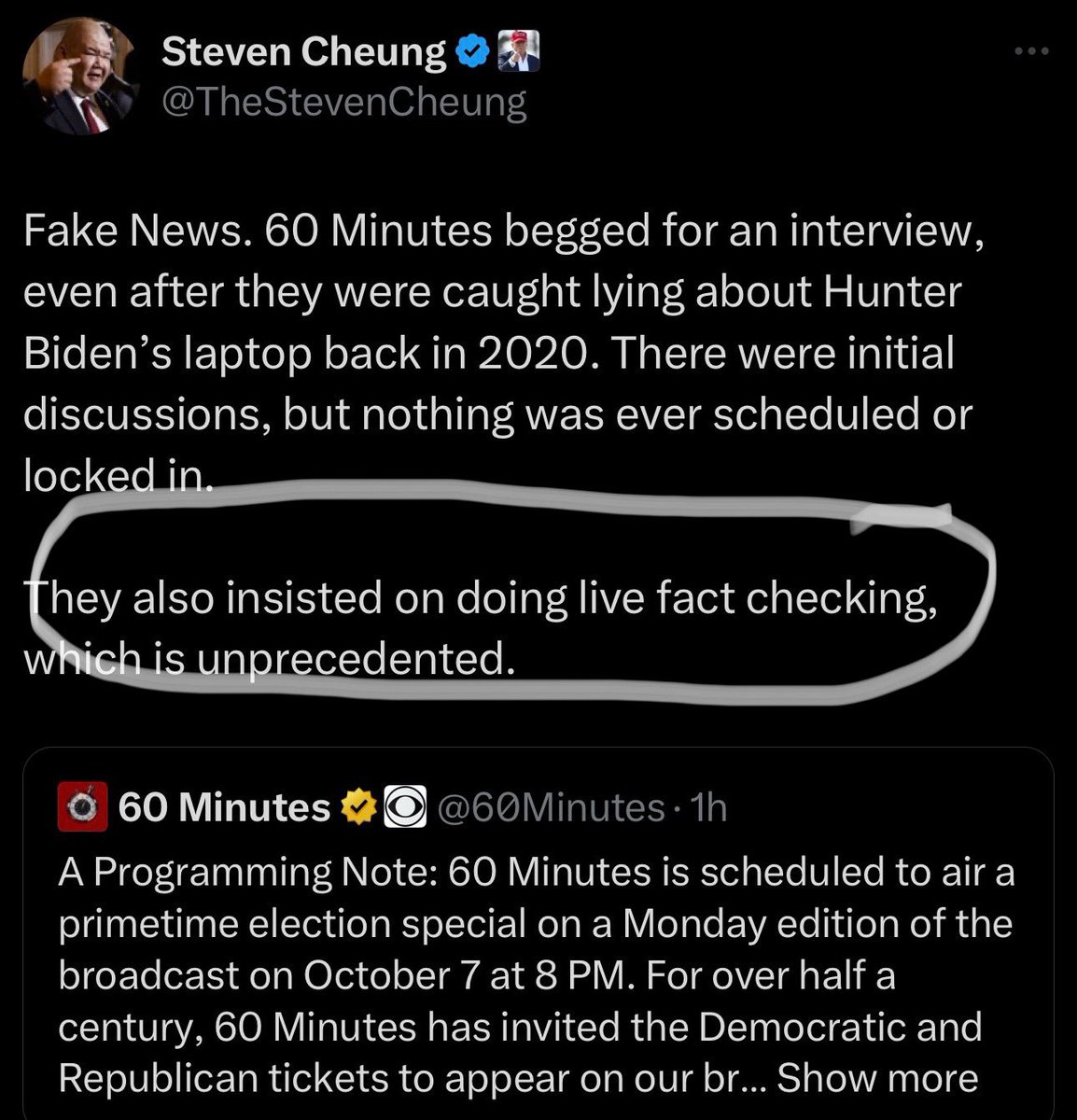The image size is (1077, 1120).
Task: Click the 'which is unprecedented.' text line
Action: (268, 660)
